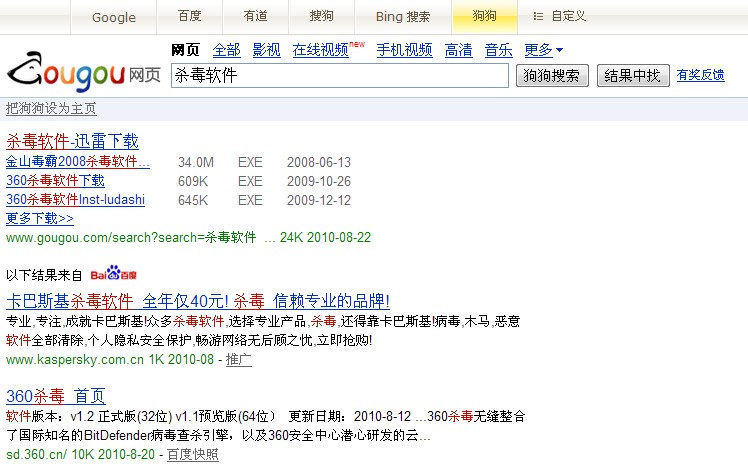The height and width of the screenshot is (467, 748).
Task: Open the 百度快照 cached link
Action: (x=193, y=454)
